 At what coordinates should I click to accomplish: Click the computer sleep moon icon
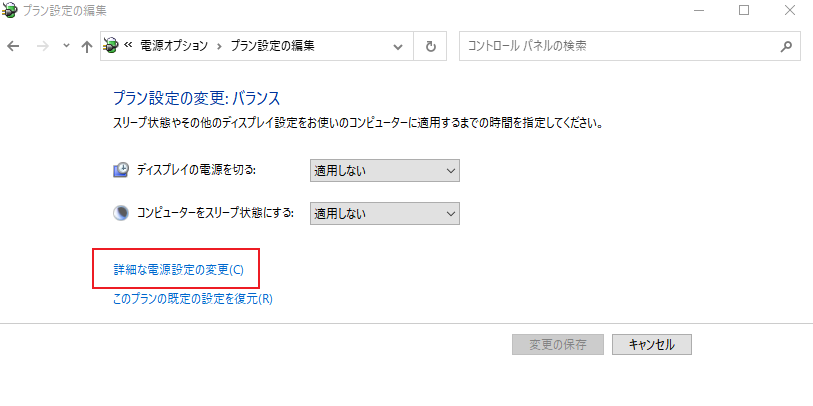pyautogui.click(x=121, y=213)
